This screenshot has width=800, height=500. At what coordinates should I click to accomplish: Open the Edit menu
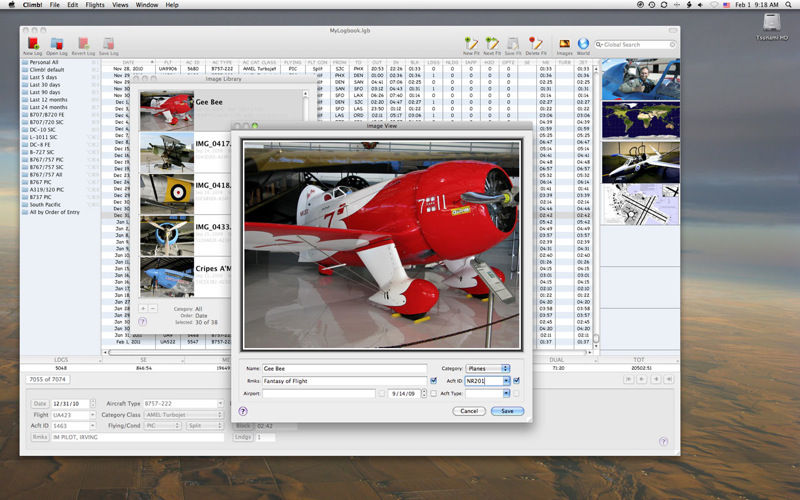pos(73,5)
